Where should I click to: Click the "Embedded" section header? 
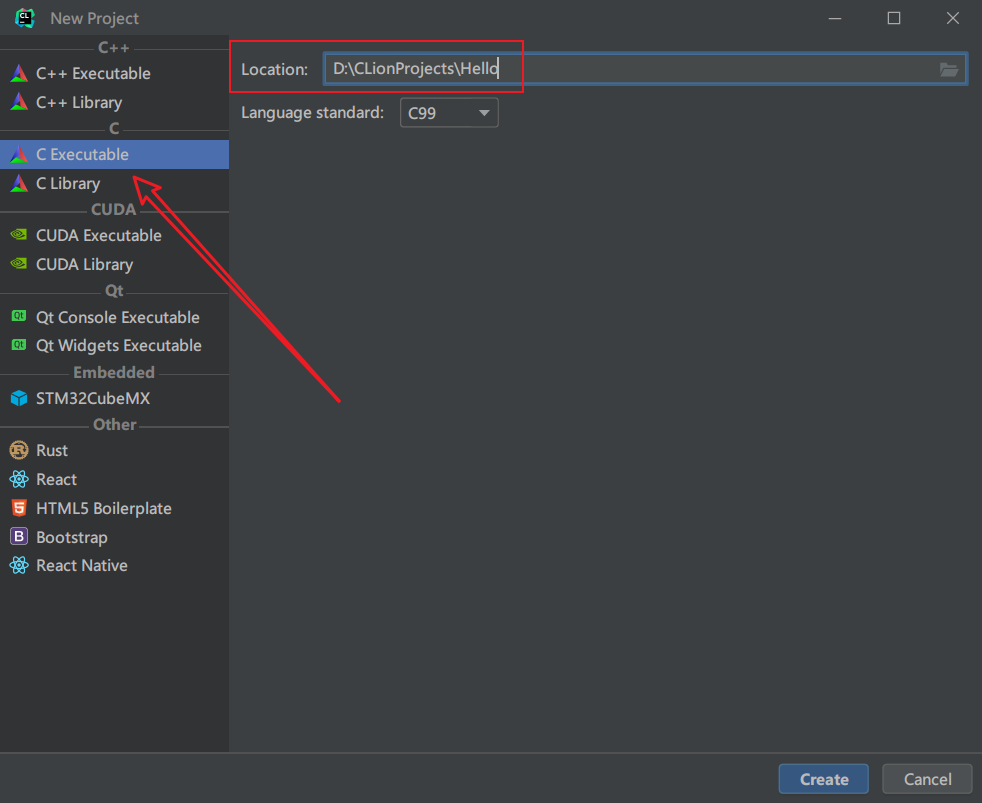[114, 372]
